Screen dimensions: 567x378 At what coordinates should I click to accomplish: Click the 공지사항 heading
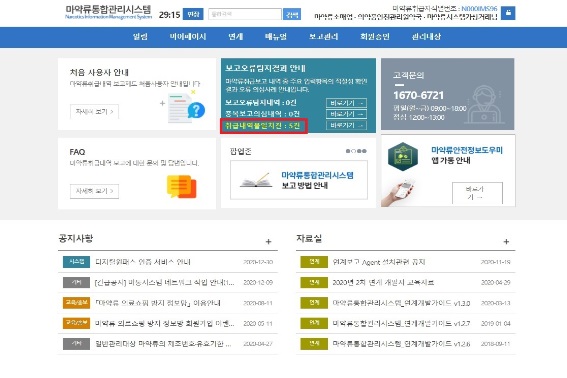[x=76, y=238]
